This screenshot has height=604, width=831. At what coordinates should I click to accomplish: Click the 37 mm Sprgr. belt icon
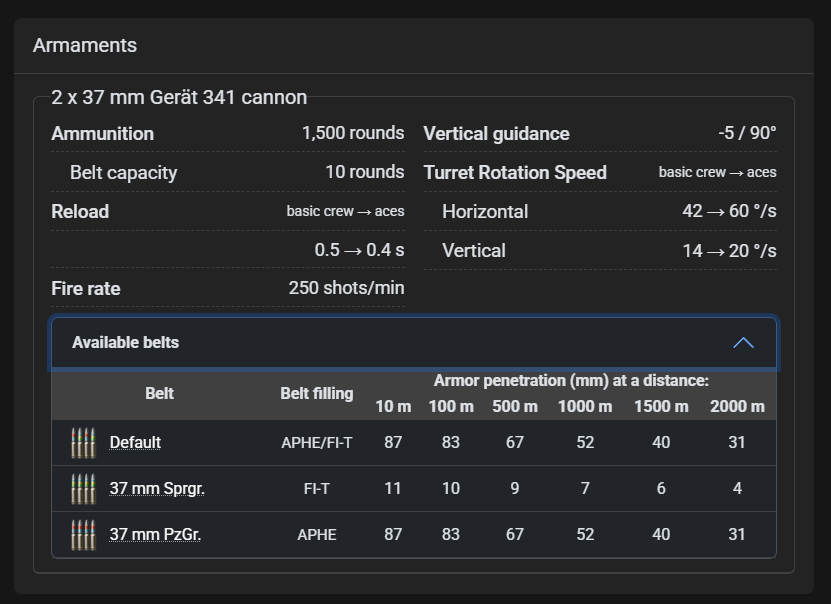coord(83,489)
